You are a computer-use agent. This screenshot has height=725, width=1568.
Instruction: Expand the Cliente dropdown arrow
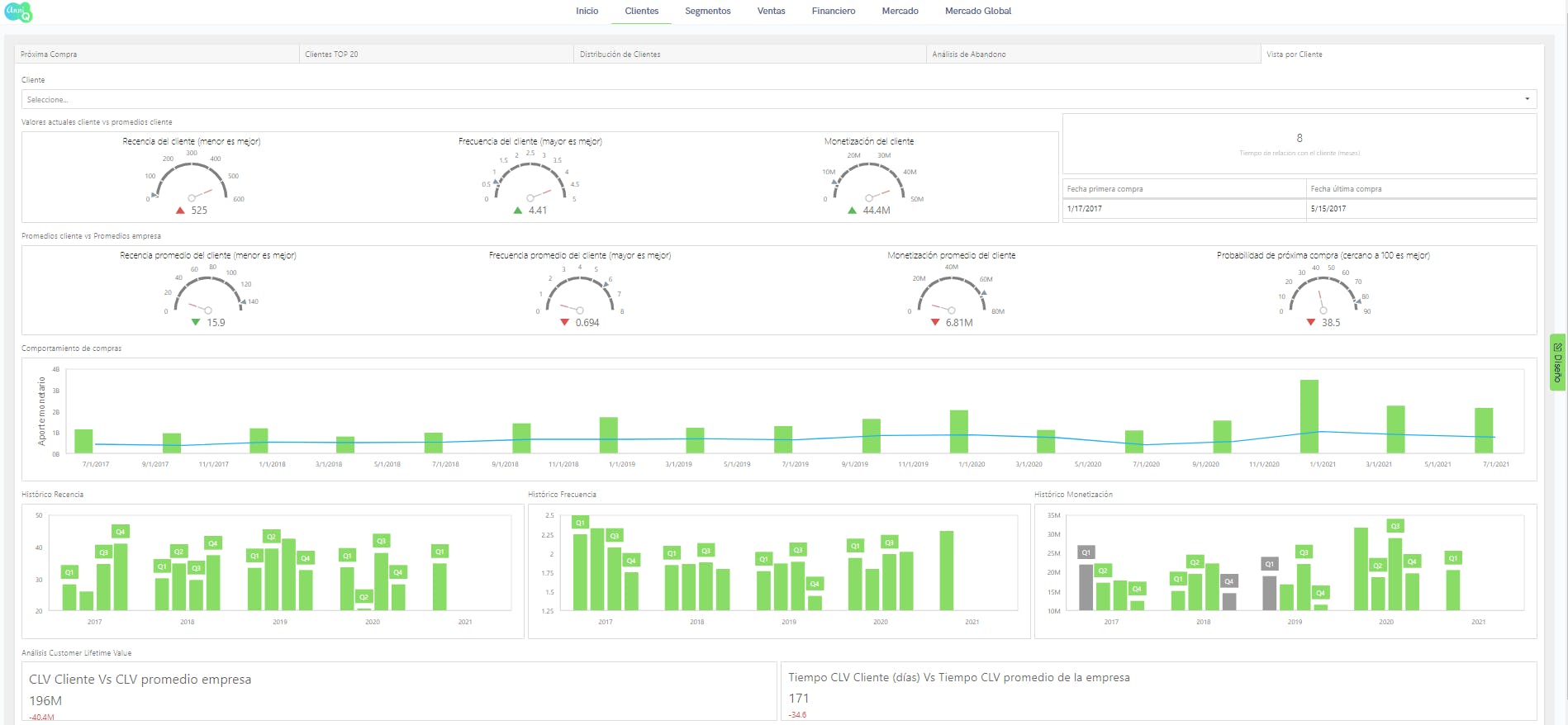[1527, 99]
